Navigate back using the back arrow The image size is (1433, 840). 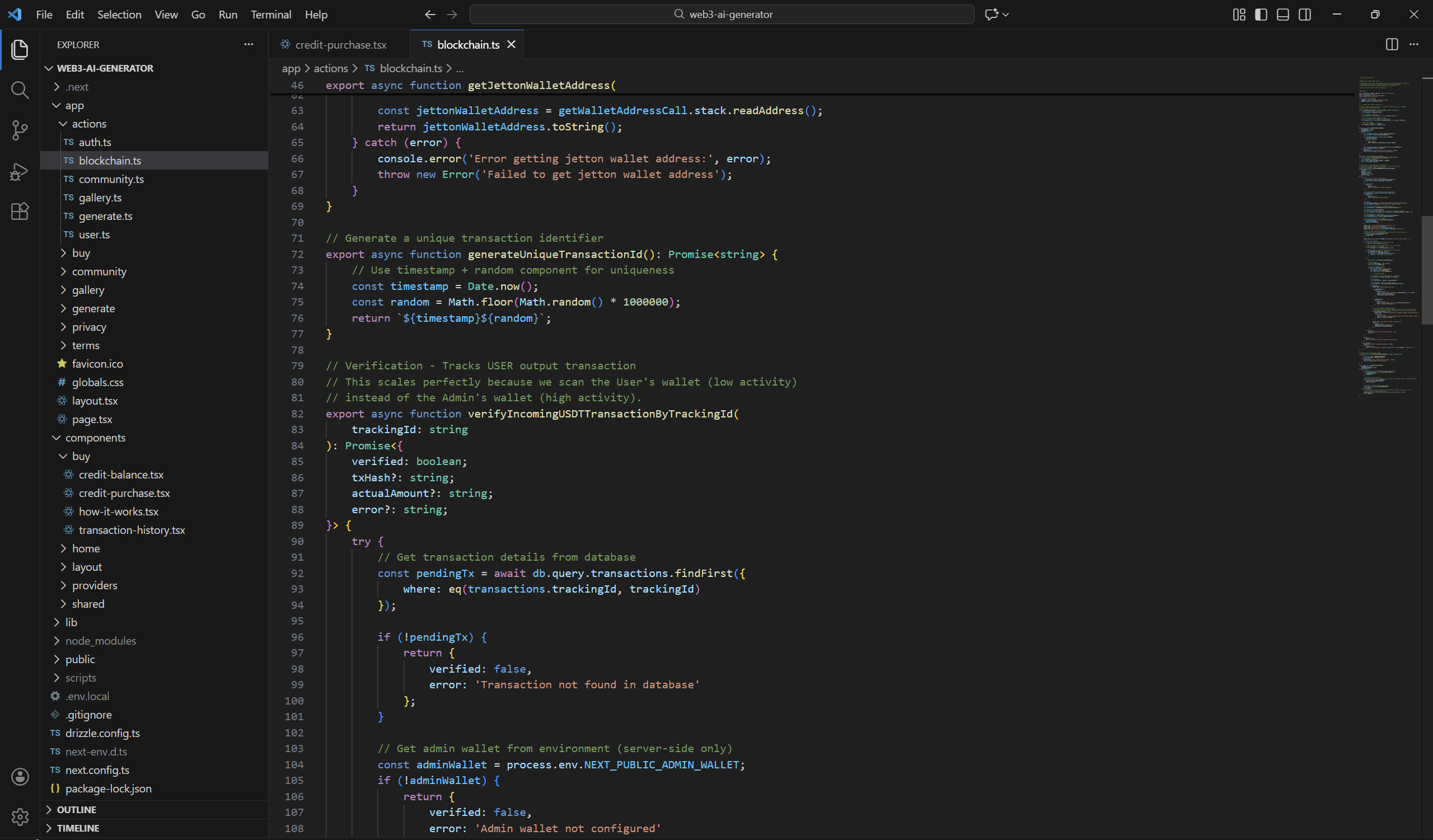pyautogui.click(x=430, y=14)
